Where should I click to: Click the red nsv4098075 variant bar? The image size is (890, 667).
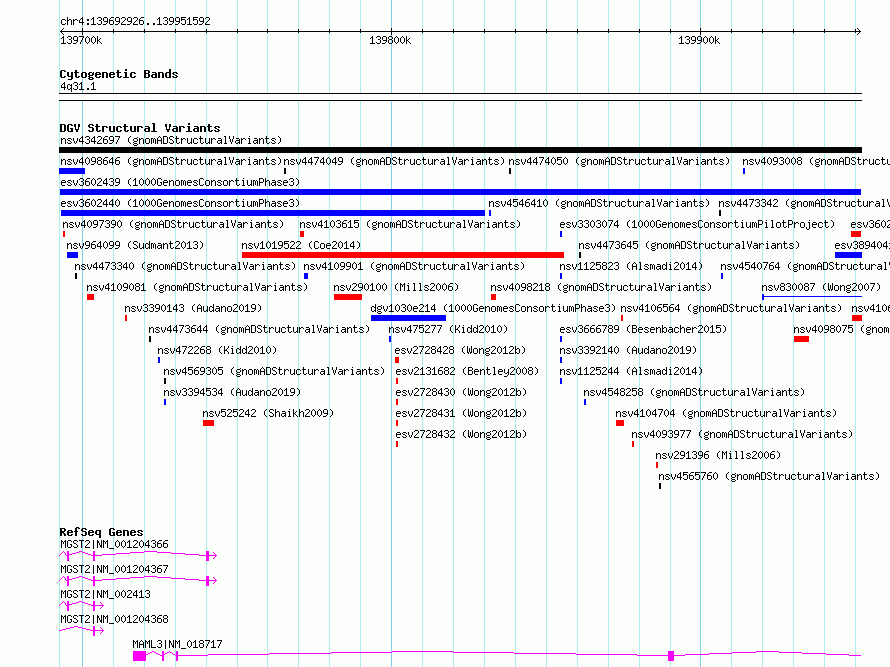tap(801, 339)
